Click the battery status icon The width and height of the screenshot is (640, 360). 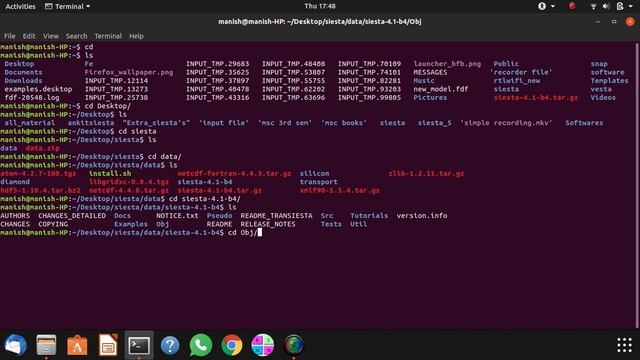pyautogui.click(x=620, y=6)
